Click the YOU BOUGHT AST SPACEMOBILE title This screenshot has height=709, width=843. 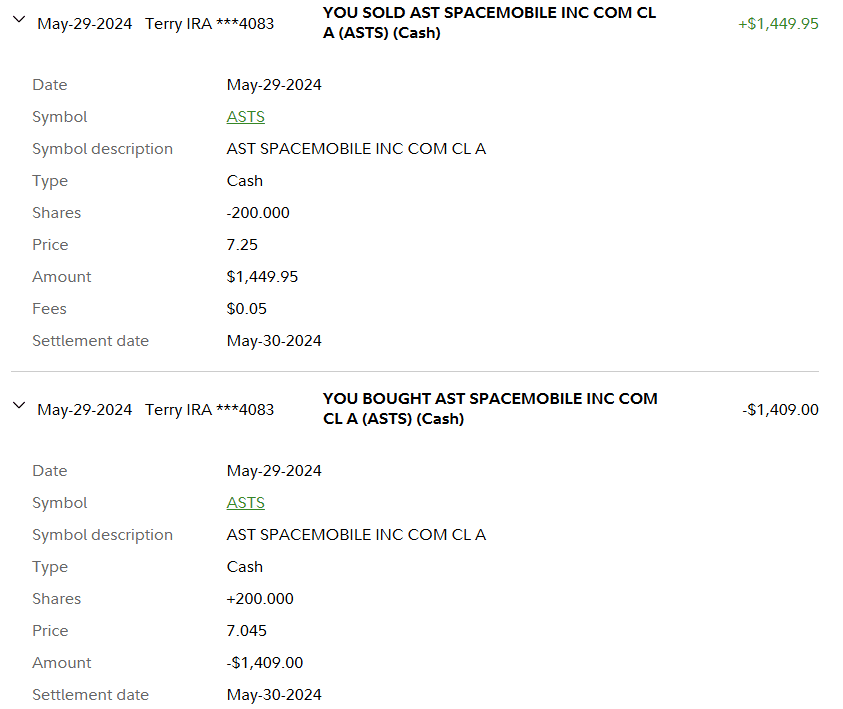pyautogui.click(x=490, y=408)
